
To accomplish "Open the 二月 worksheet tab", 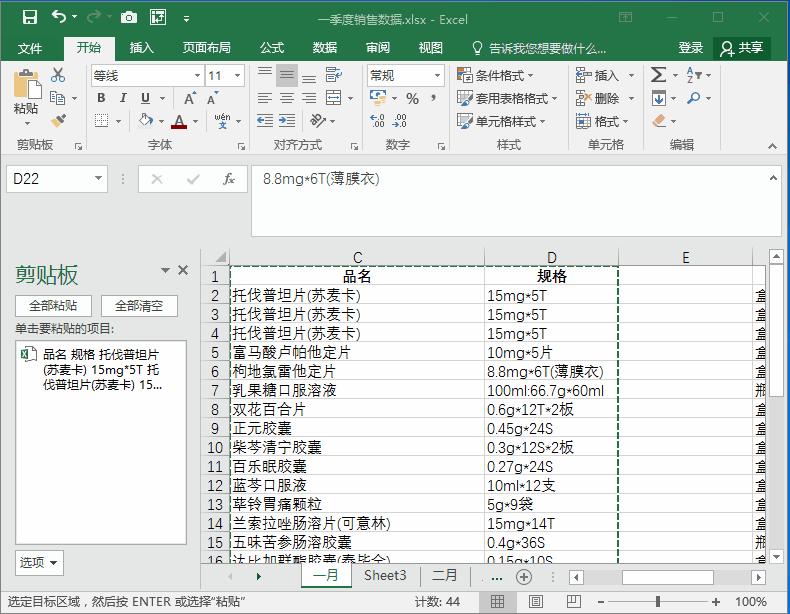I will point(444,575).
